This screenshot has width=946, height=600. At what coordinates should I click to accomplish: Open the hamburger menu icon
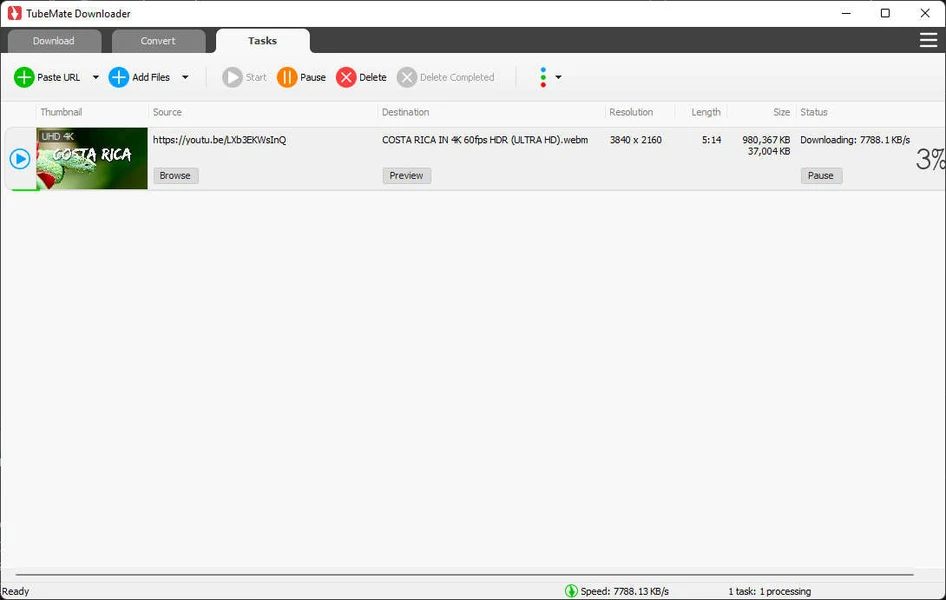point(928,40)
